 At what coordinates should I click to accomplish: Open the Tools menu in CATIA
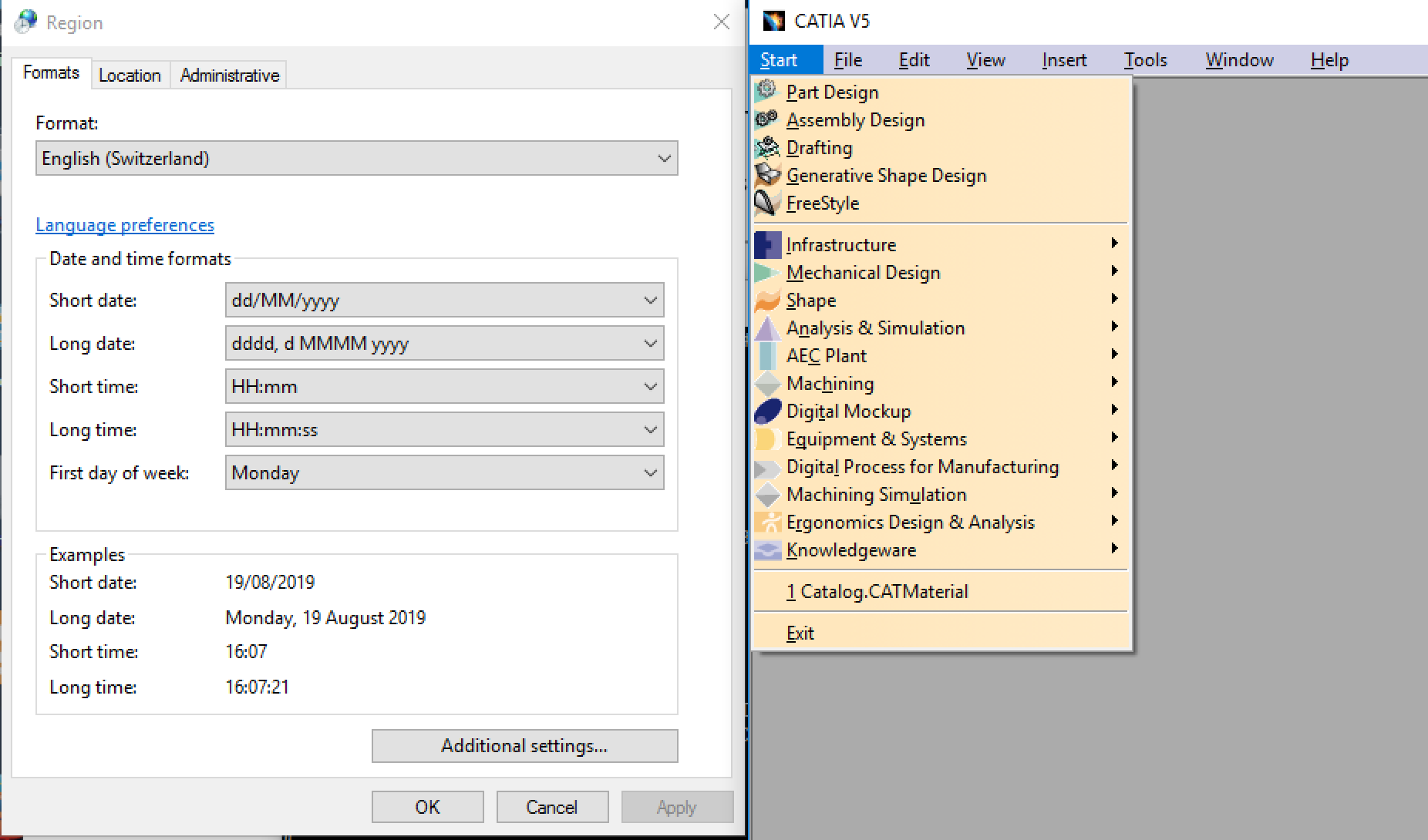(x=1145, y=59)
